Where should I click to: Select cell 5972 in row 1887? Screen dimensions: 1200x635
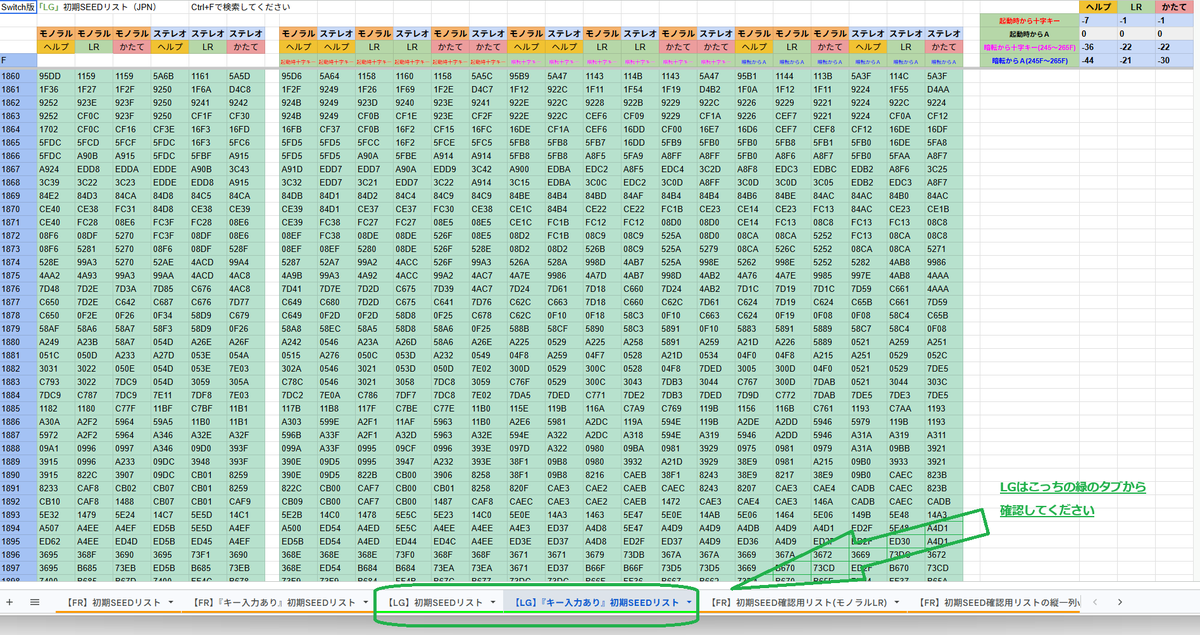(56, 435)
